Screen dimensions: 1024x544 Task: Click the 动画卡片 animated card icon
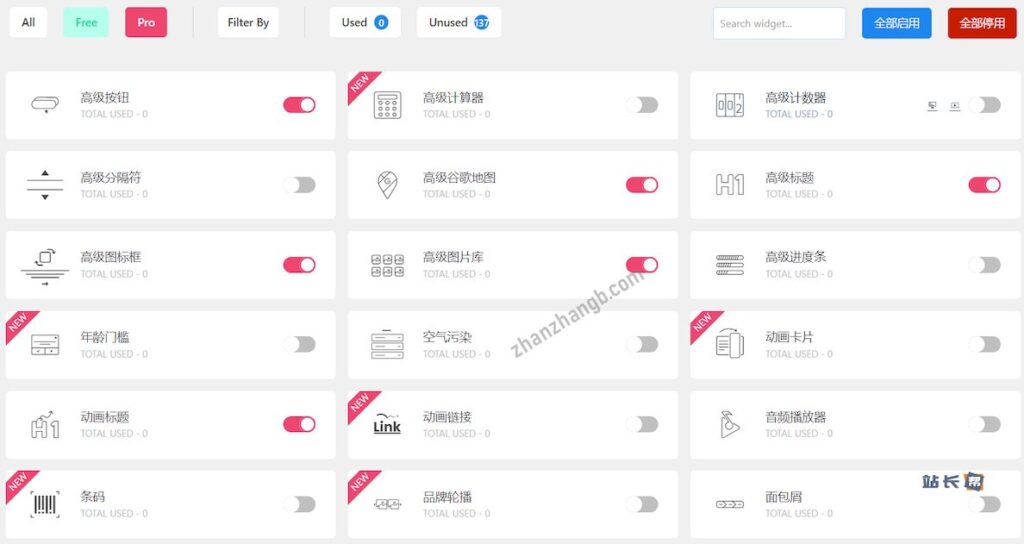(729, 344)
